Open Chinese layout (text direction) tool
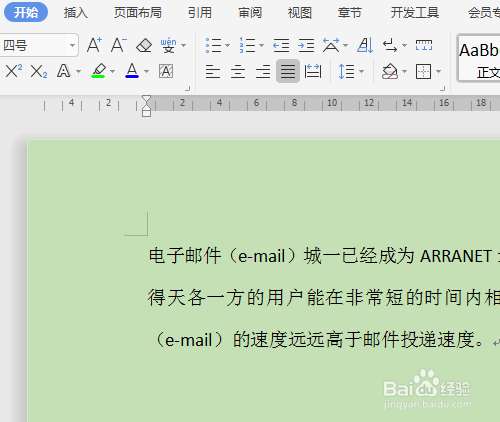The width and height of the screenshot is (500, 422). (331, 45)
